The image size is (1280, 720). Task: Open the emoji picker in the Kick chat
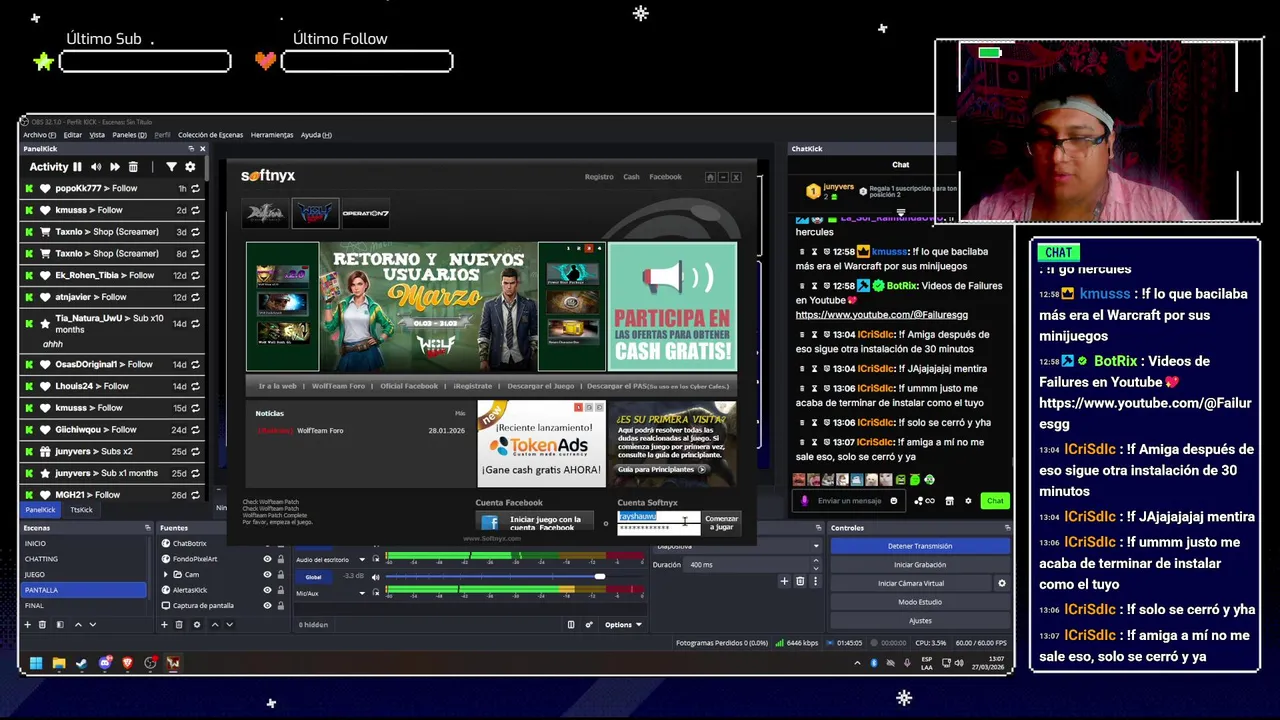[x=894, y=500]
